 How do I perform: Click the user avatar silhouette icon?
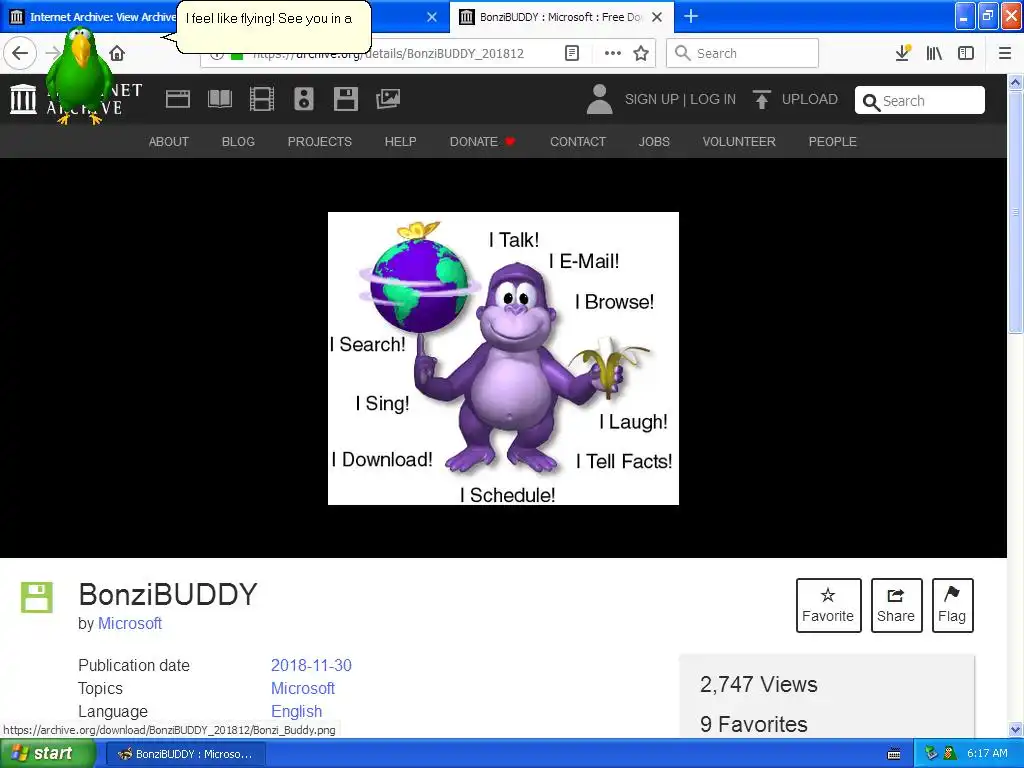click(x=600, y=99)
